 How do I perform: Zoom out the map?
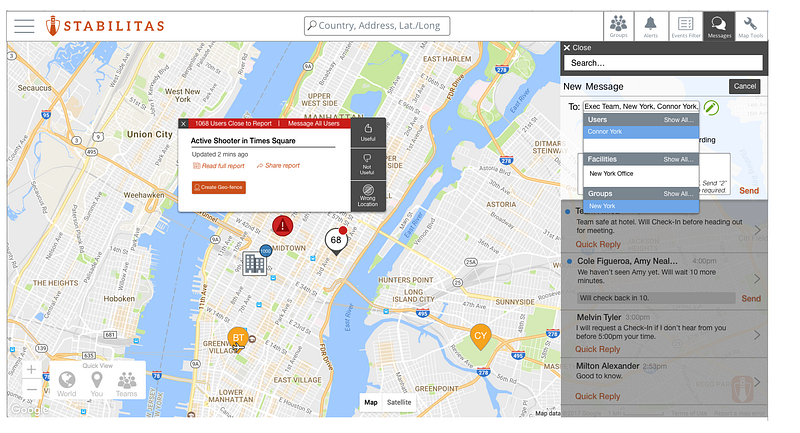(31, 389)
